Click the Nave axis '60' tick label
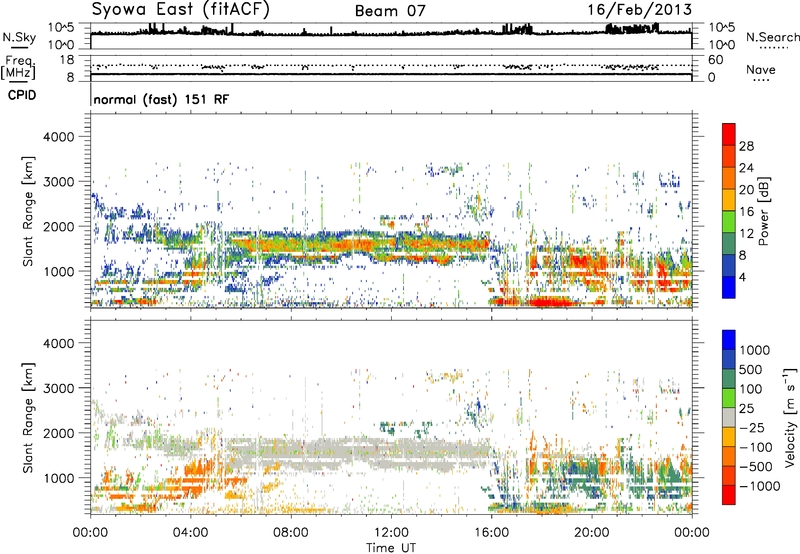Image resolution: width=800 pixels, height=554 pixels. tap(716, 60)
